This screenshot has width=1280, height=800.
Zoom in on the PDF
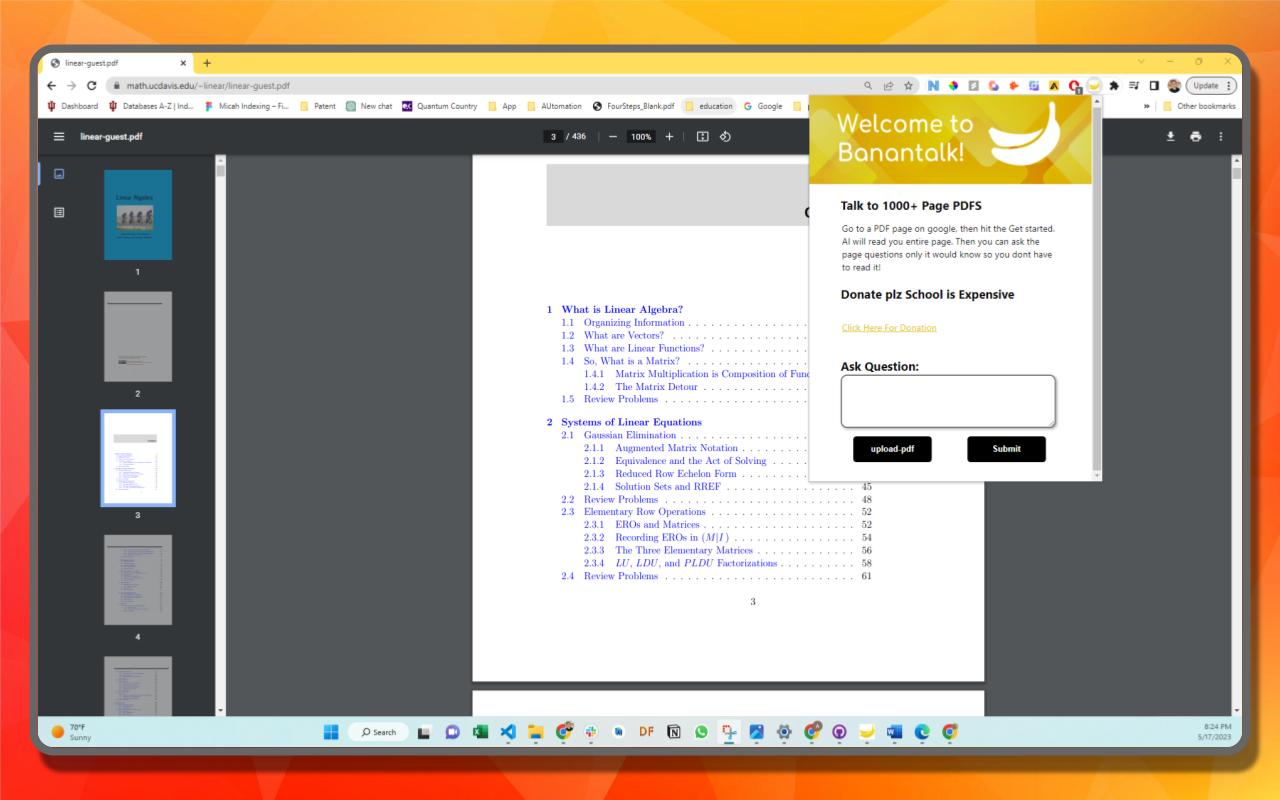coord(668,137)
